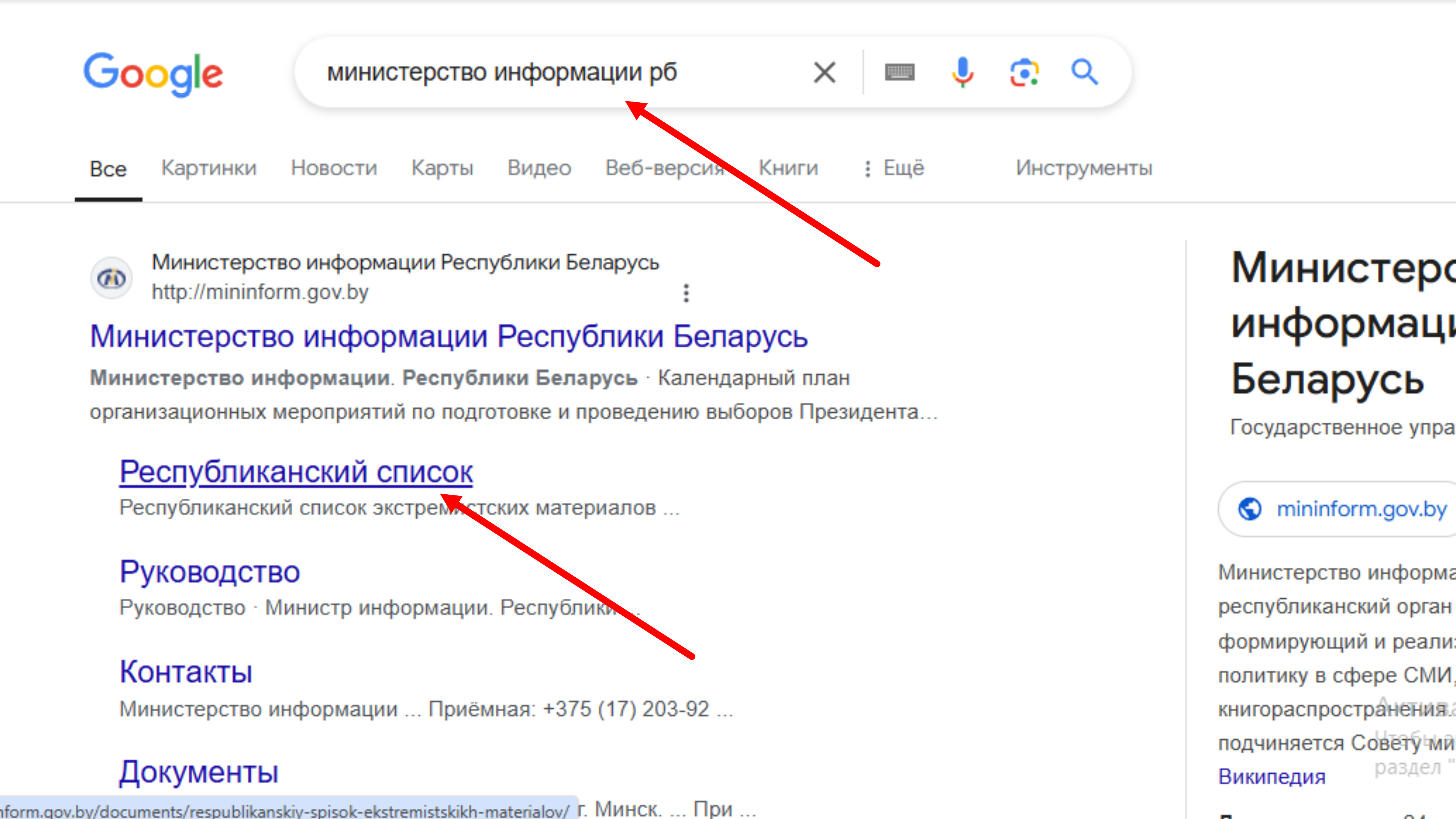Start voice search with the microphone
1456x819 pixels.
[962, 72]
